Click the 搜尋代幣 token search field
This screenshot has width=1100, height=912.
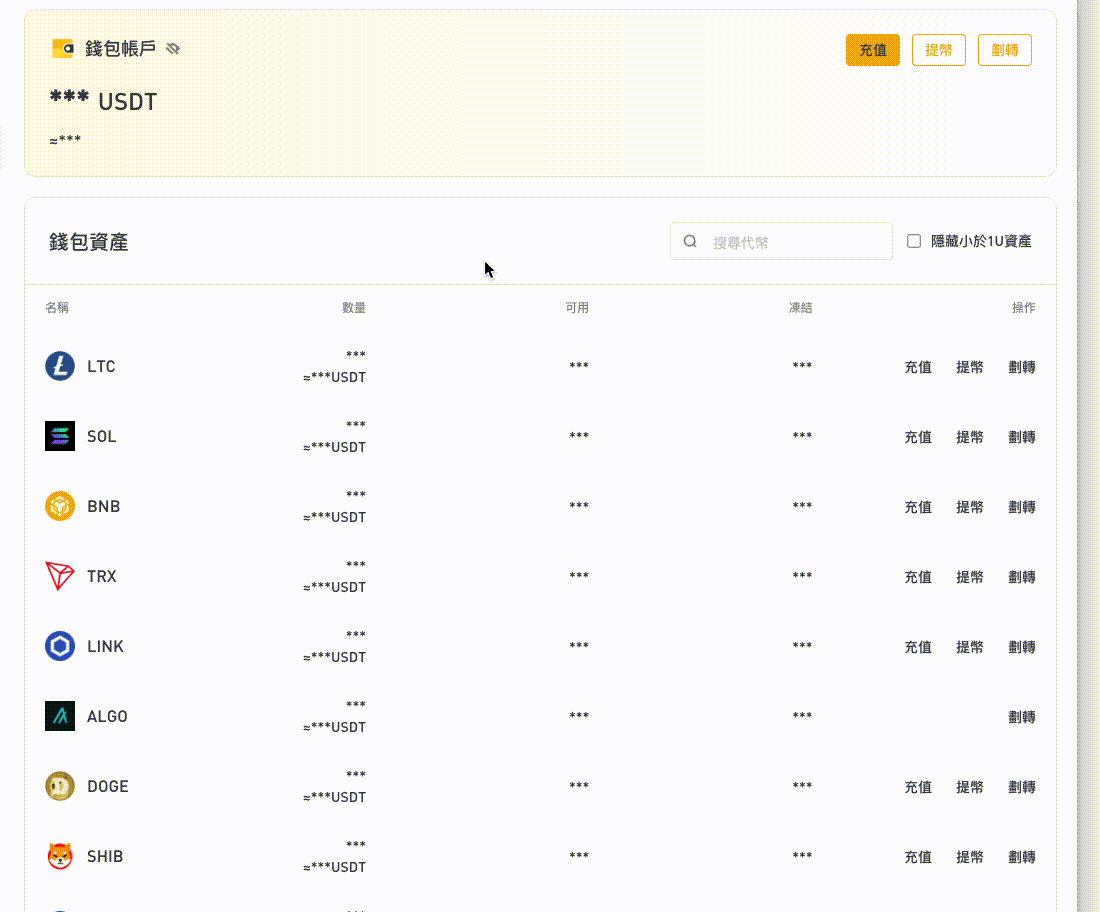point(782,241)
